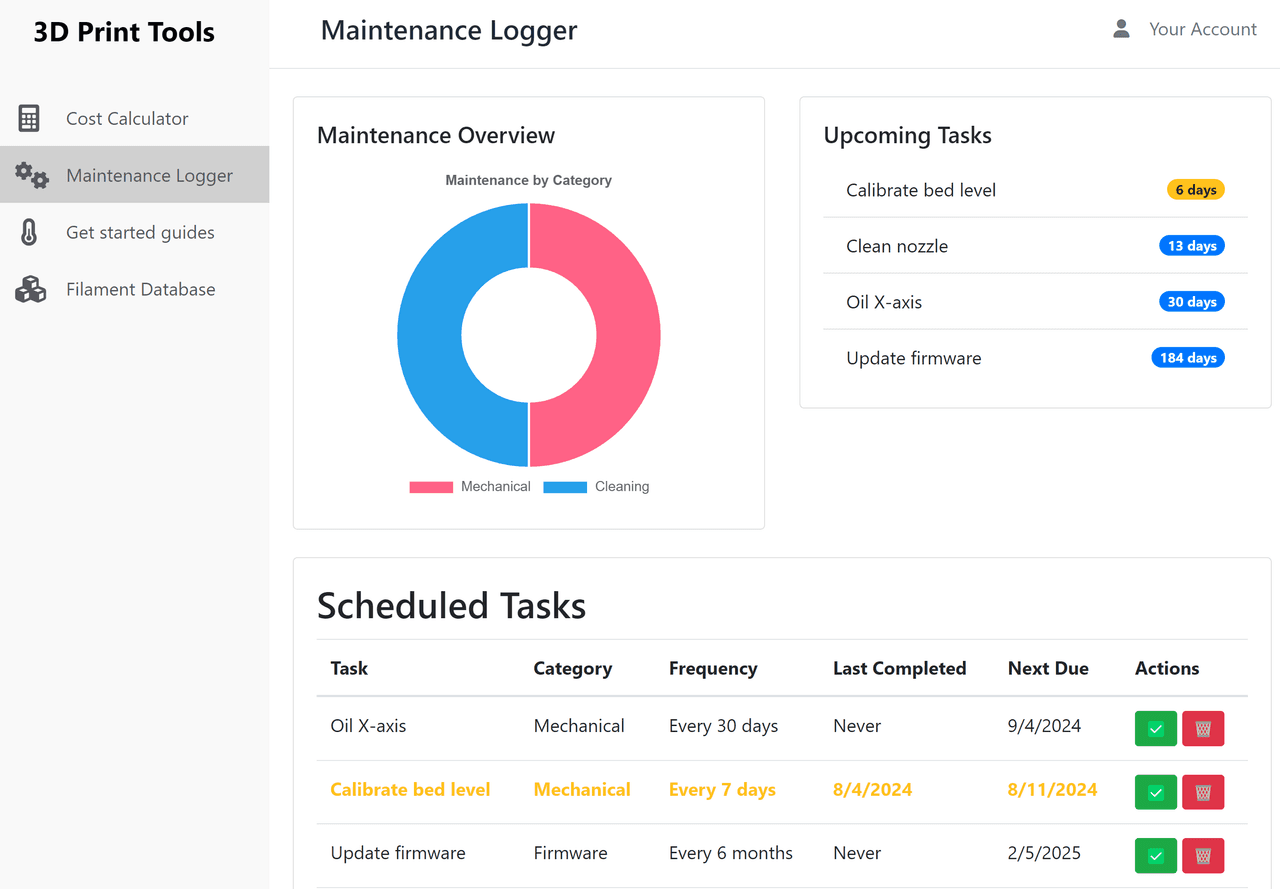Click the 3D Print Tools title
This screenshot has height=889, width=1280.
[x=124, y=32]
